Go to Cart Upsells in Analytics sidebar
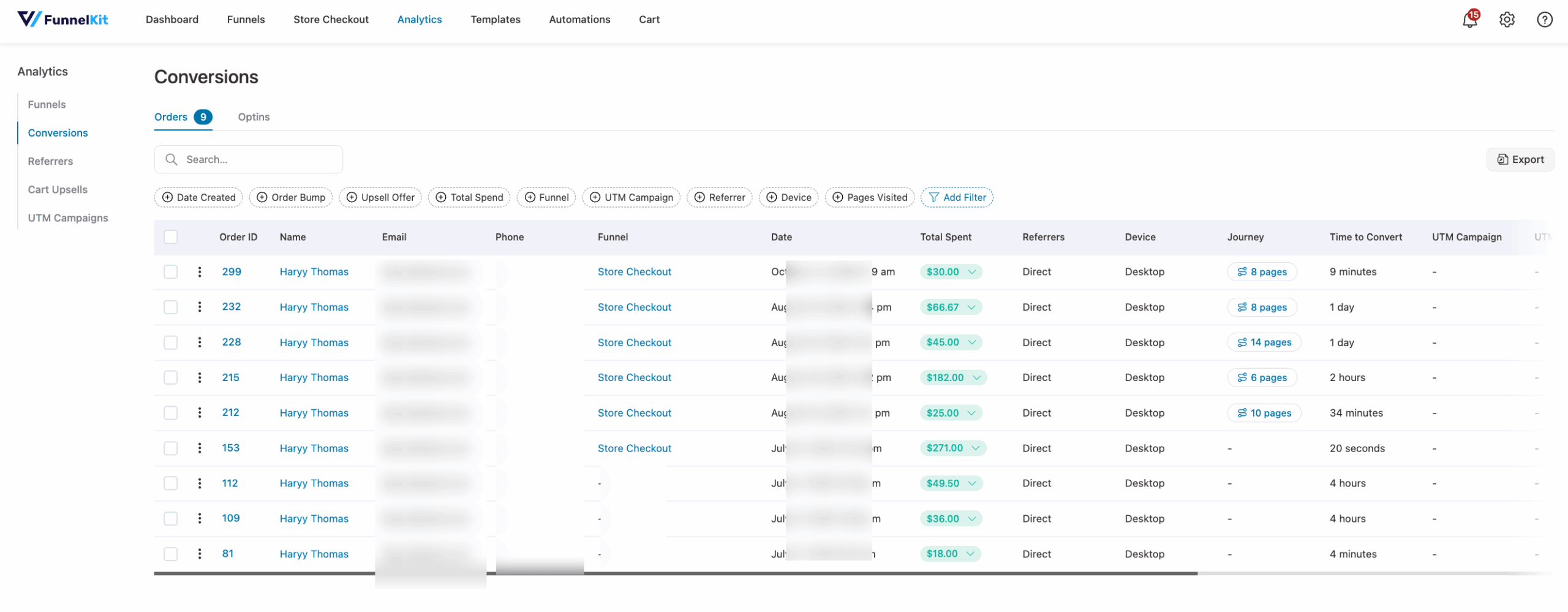The image size is (1568, 612). point(58,189)
